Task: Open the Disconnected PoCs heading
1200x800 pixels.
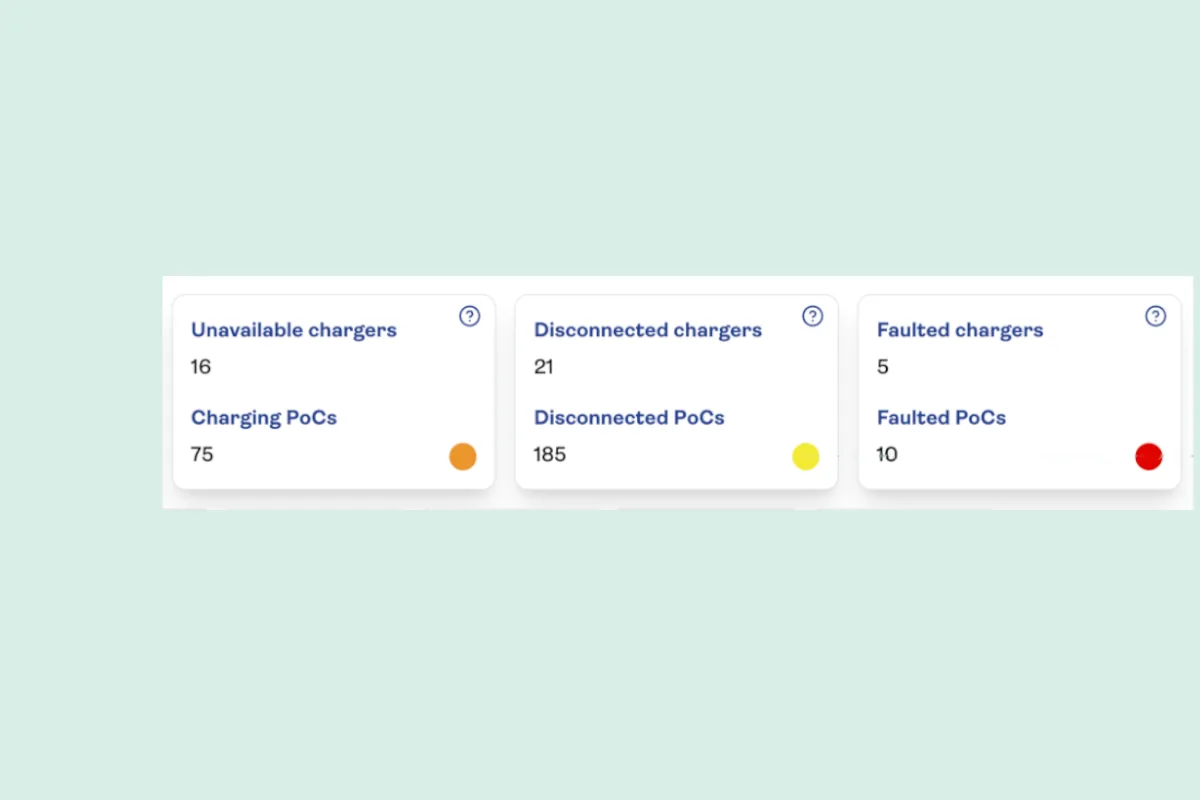Action: (629, 418)
